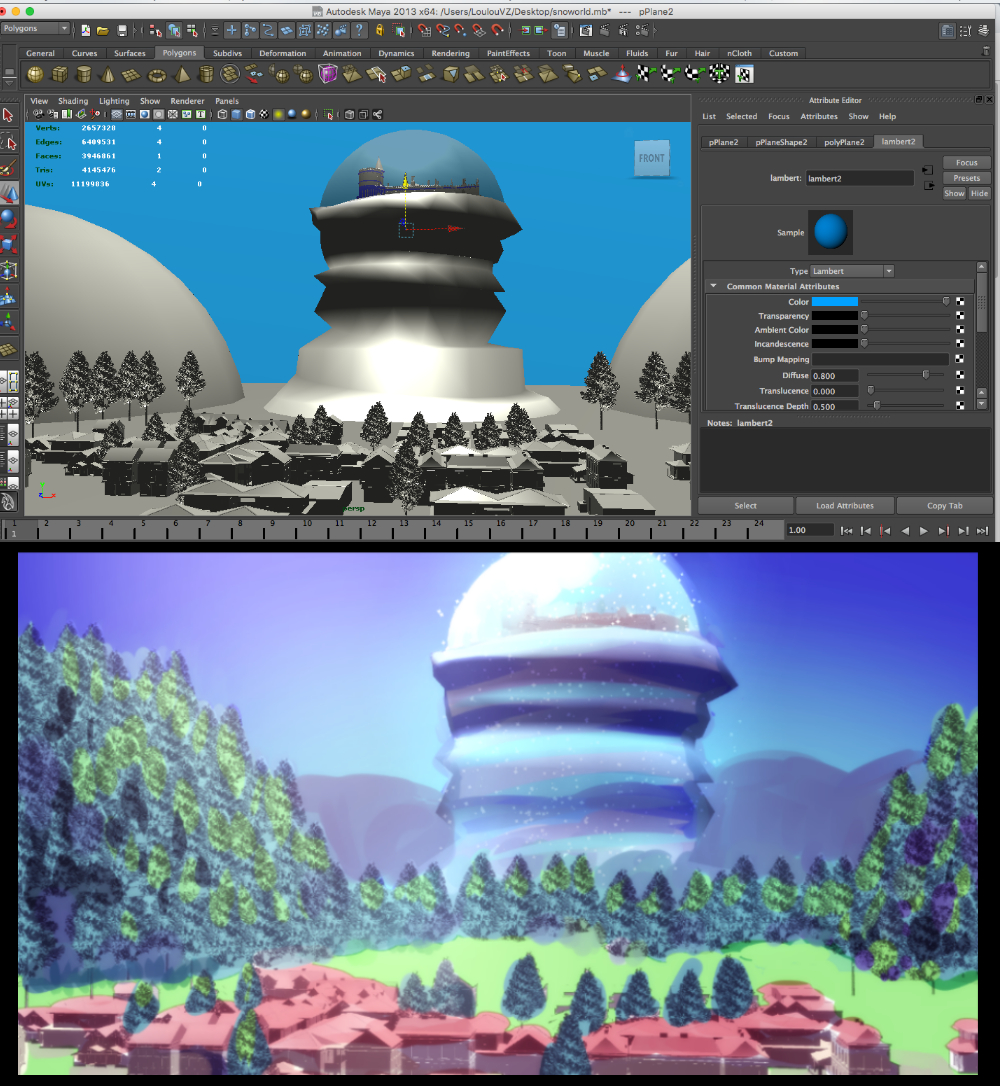Click the save scene floppy disk icon
1000x1086 pixels.
click(121, 30)
